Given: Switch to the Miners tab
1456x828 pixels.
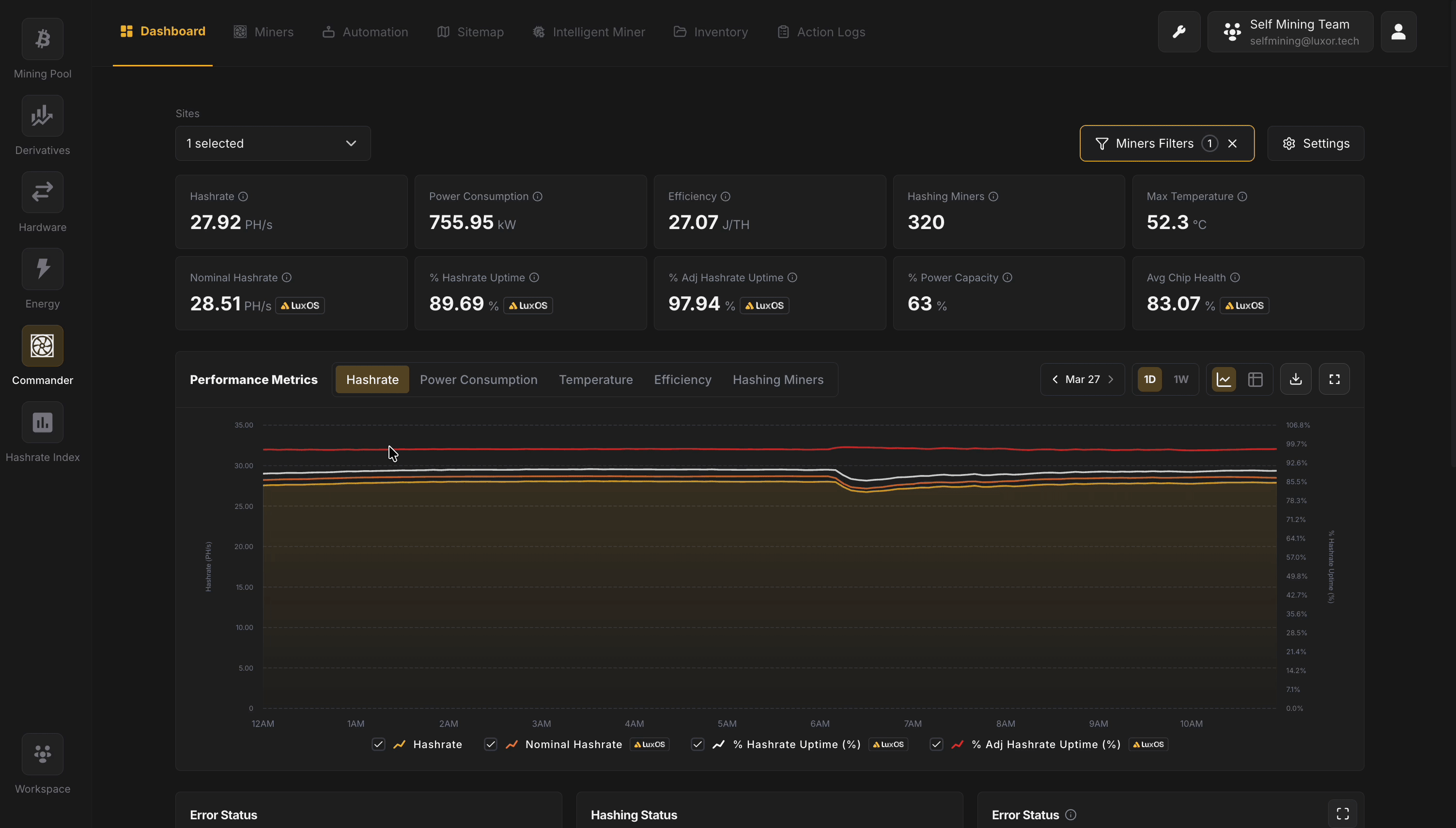Looking at the screenshot, I should 263,32.
